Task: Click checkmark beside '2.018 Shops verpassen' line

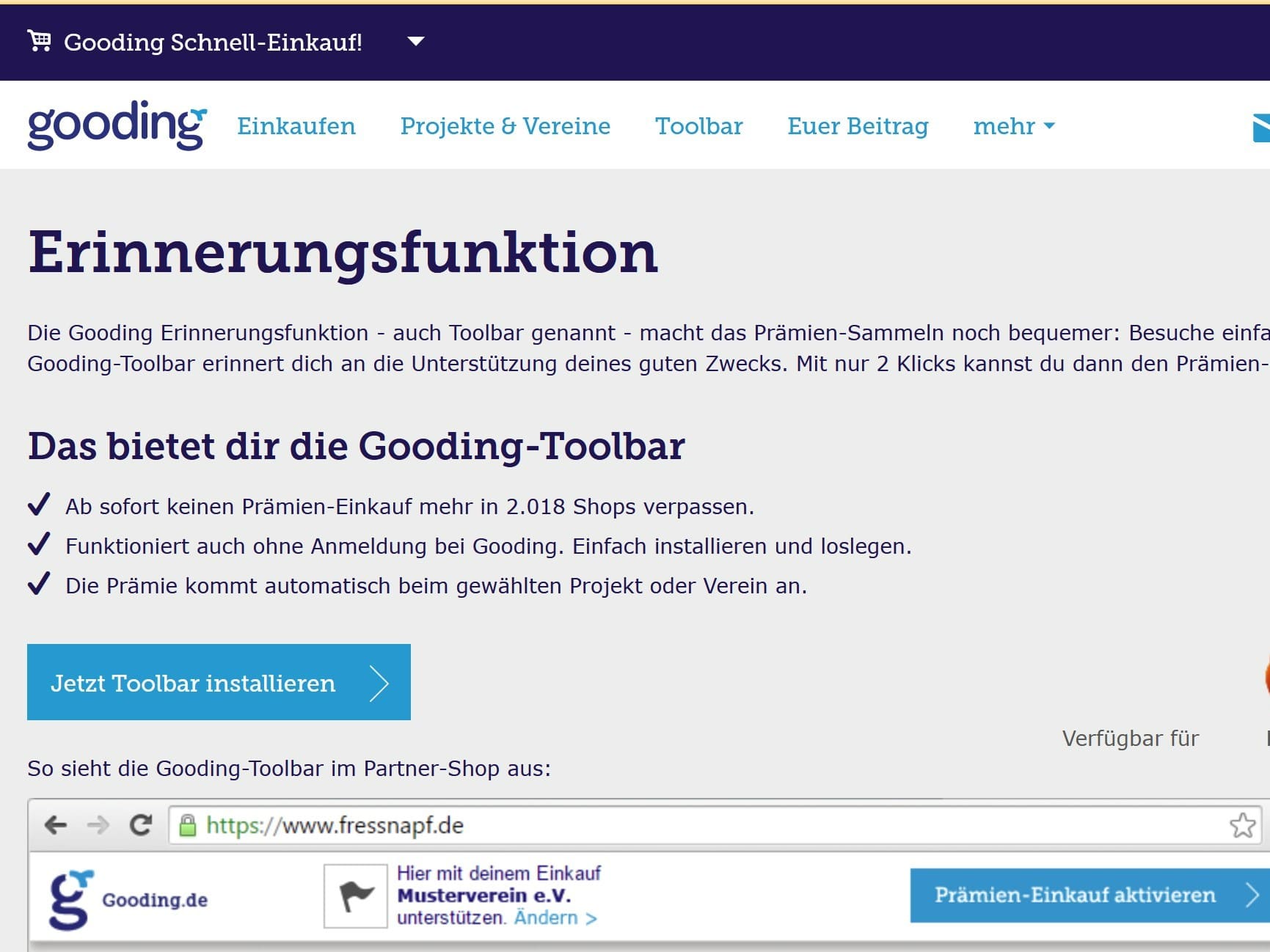Action: 39,505
